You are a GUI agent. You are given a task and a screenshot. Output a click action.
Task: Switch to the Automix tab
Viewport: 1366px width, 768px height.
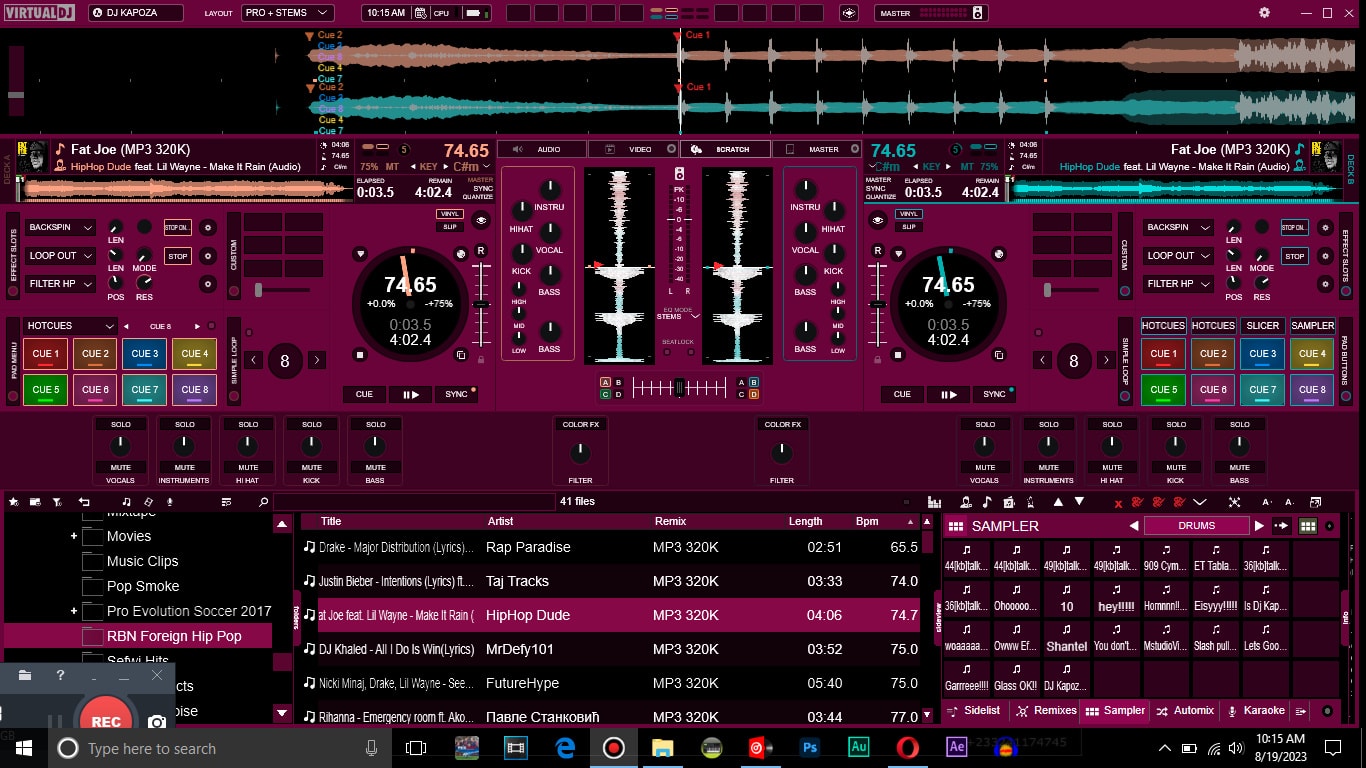pyautogui.click(x=1185, y=711)
